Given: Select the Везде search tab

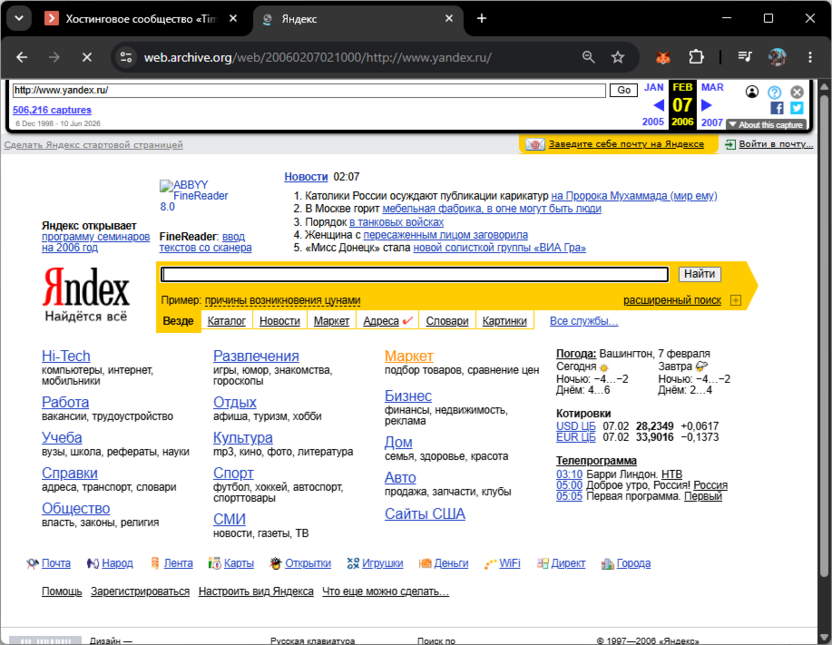Looking at the screenshot, I should tap(178, 321).
